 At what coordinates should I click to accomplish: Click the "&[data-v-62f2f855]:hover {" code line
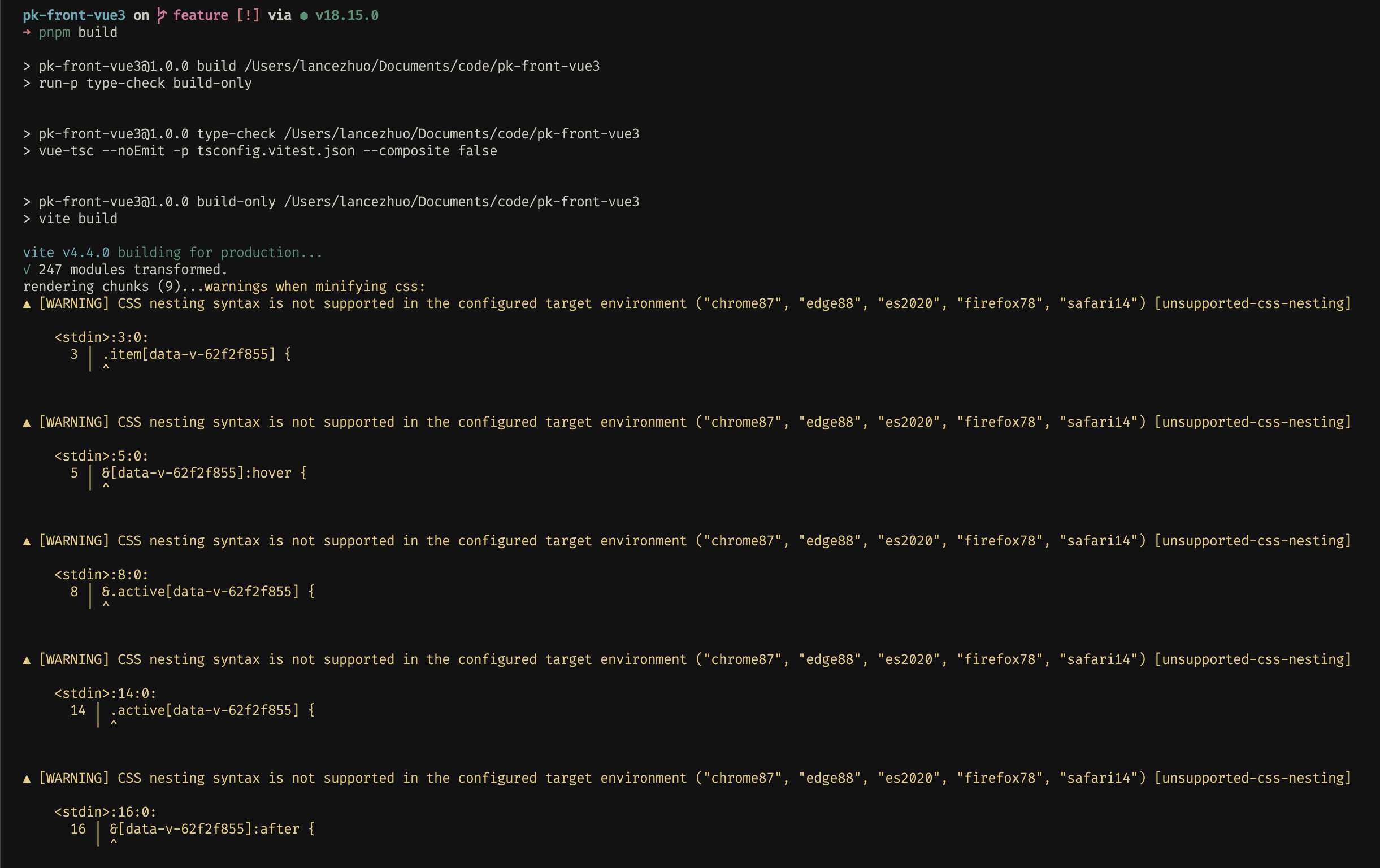click(x=204, y=473)
